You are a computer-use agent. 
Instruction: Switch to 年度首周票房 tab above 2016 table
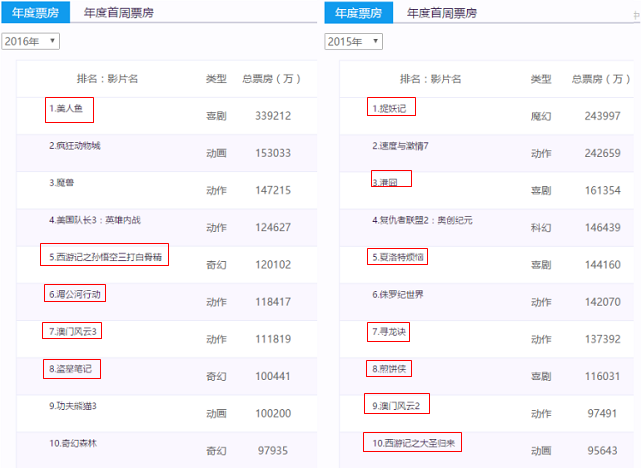119,13
